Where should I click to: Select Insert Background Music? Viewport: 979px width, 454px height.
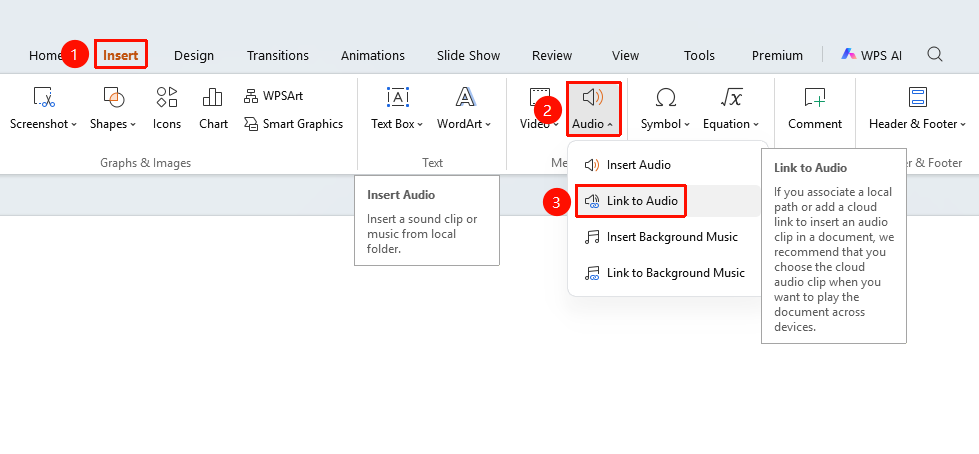(666, 237)
